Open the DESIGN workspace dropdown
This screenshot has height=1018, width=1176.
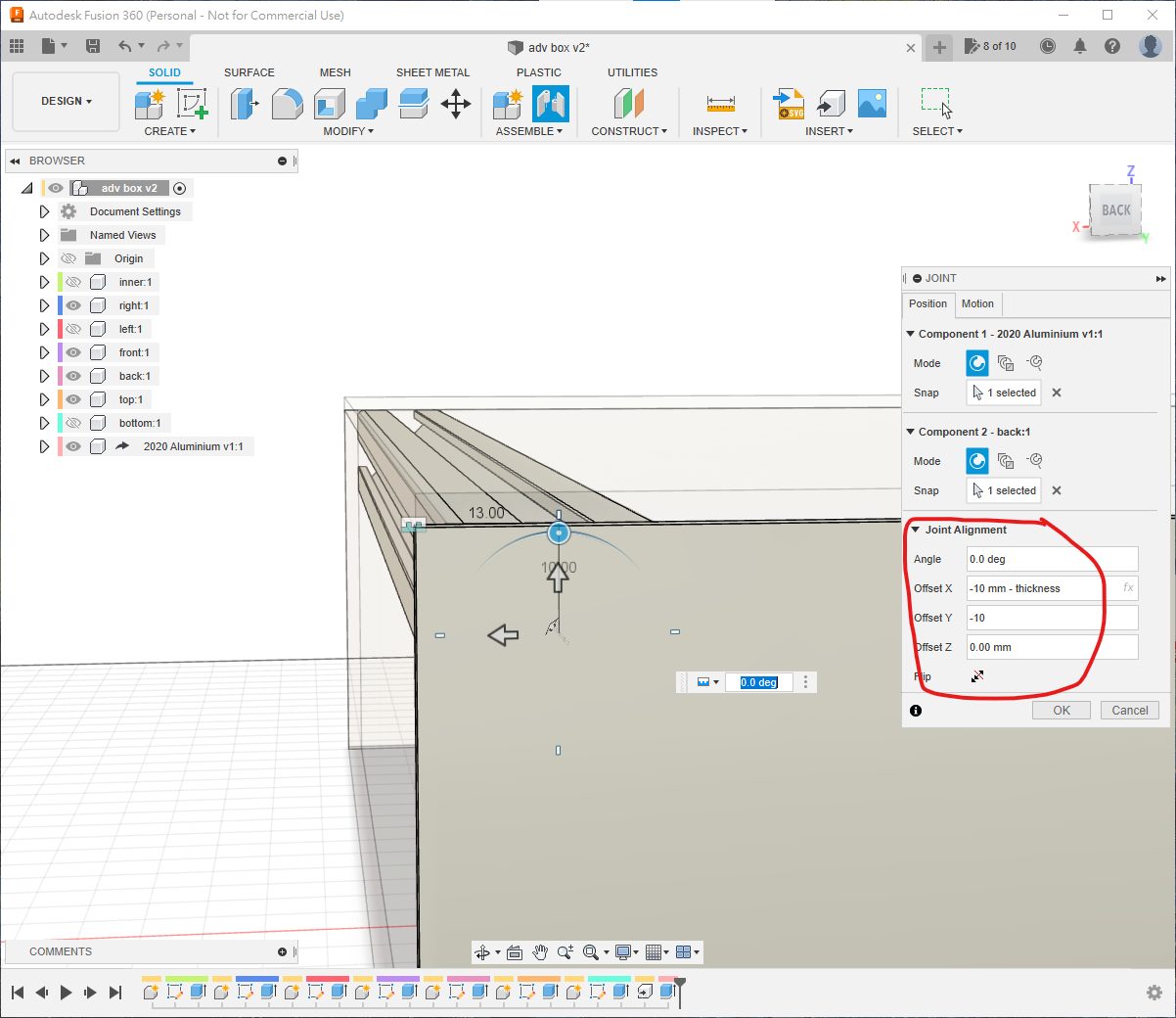[x=67, y=101]
